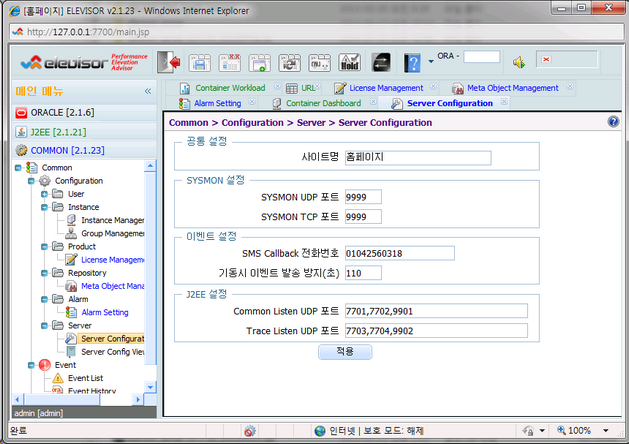Click the popup blocker status bar icon
Viewport: 629px width, 444px height.
[x=250, y=431]
